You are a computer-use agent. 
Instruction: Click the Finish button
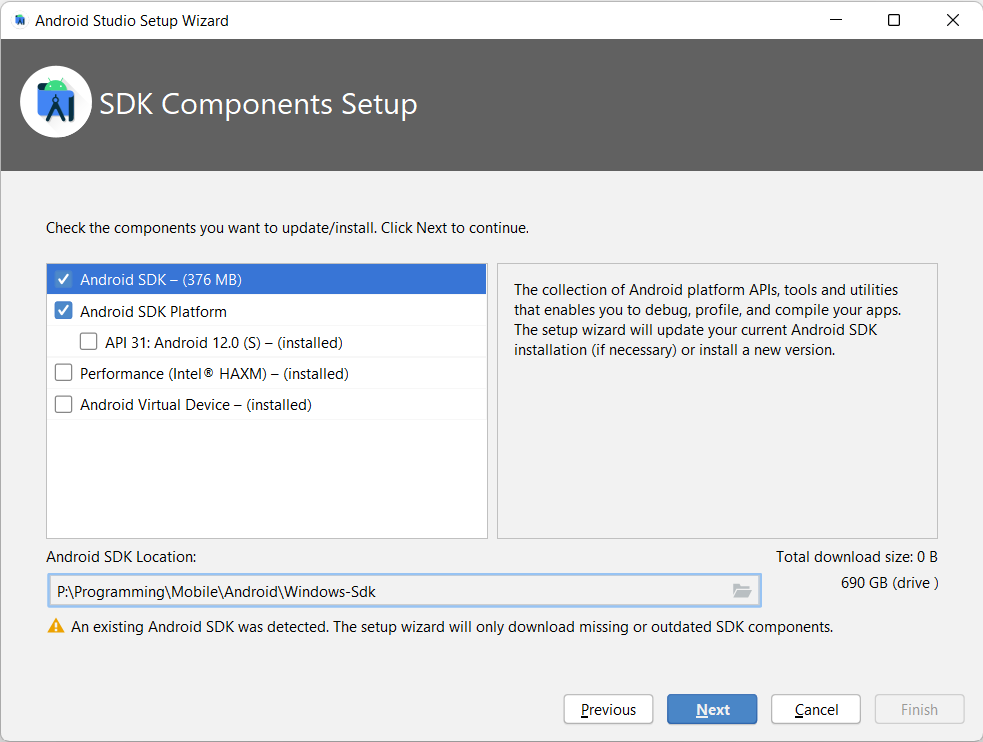(x=919, y=709)
